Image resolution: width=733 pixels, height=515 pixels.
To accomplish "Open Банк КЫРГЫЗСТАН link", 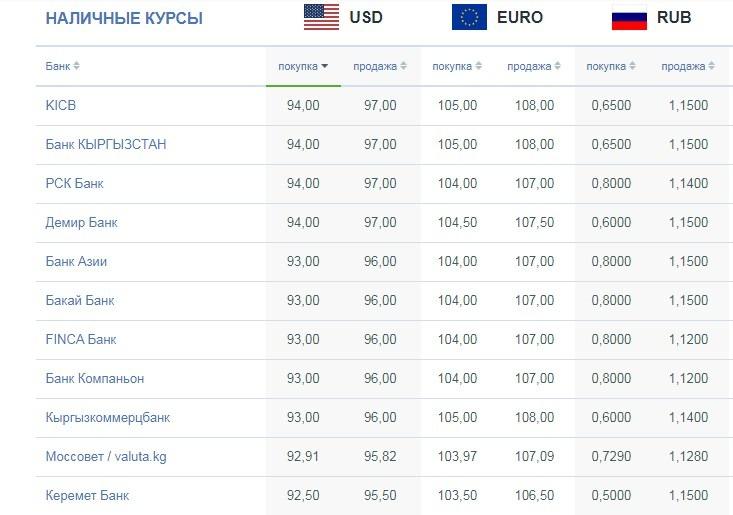I will point(106,144).
